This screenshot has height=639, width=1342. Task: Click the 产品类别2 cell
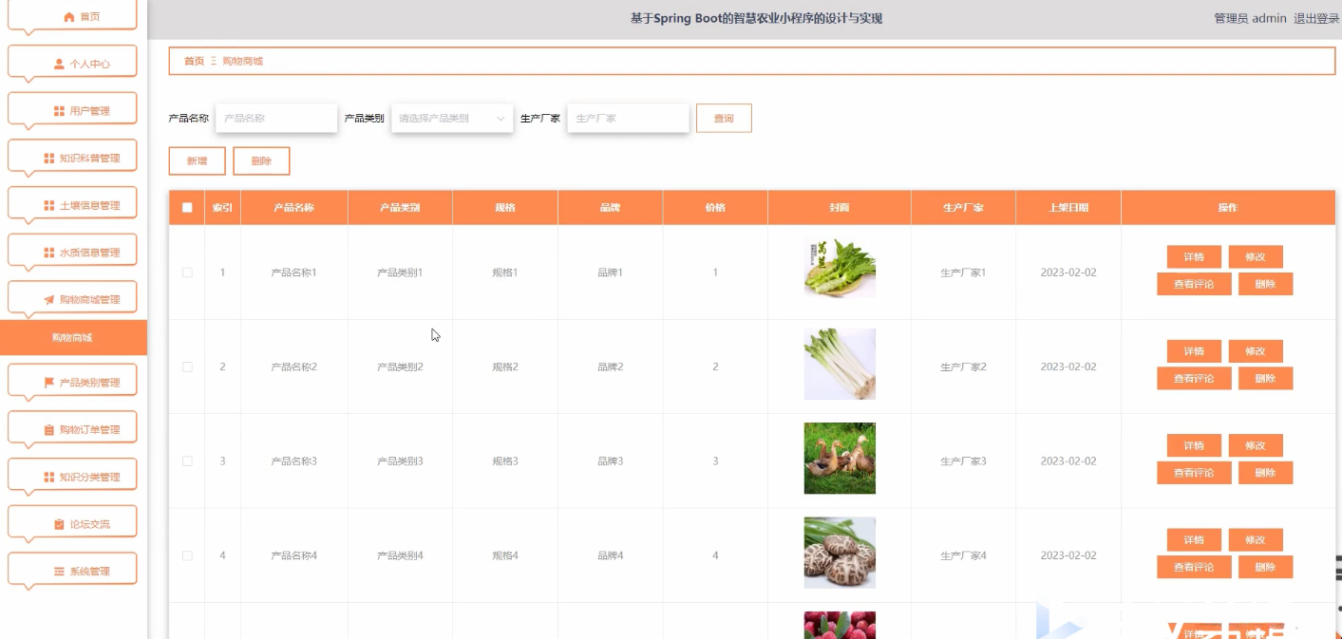point(400,367)
